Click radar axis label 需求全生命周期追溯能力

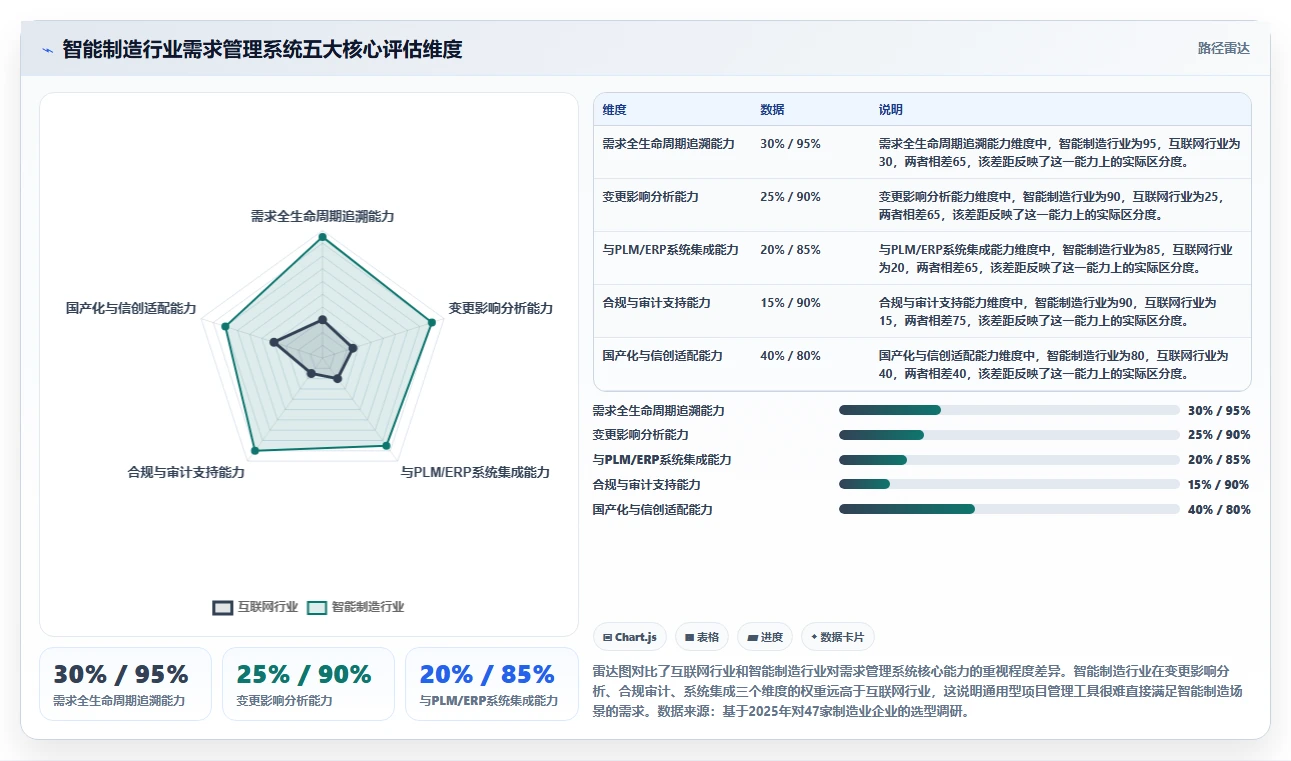[322, 216]
